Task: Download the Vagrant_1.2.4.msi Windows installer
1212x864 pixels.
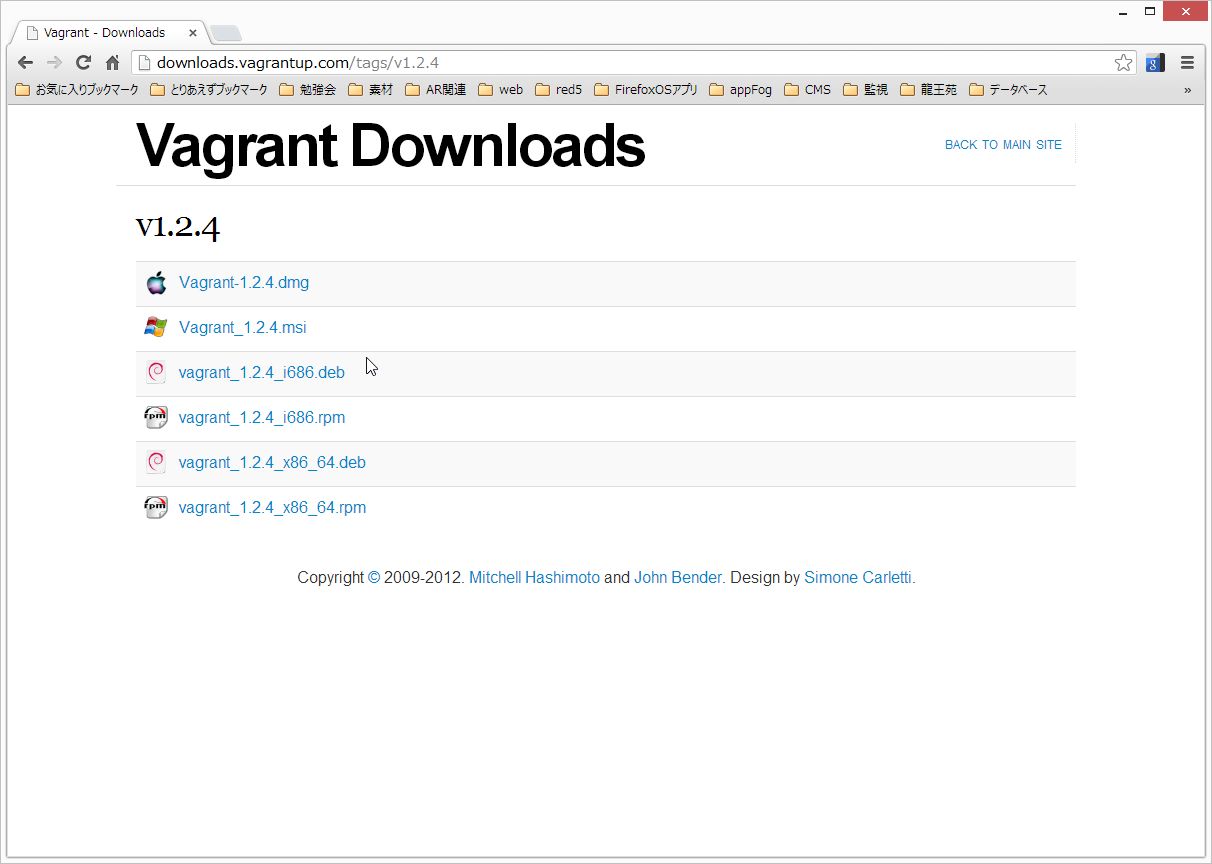Action: (243, 328)
